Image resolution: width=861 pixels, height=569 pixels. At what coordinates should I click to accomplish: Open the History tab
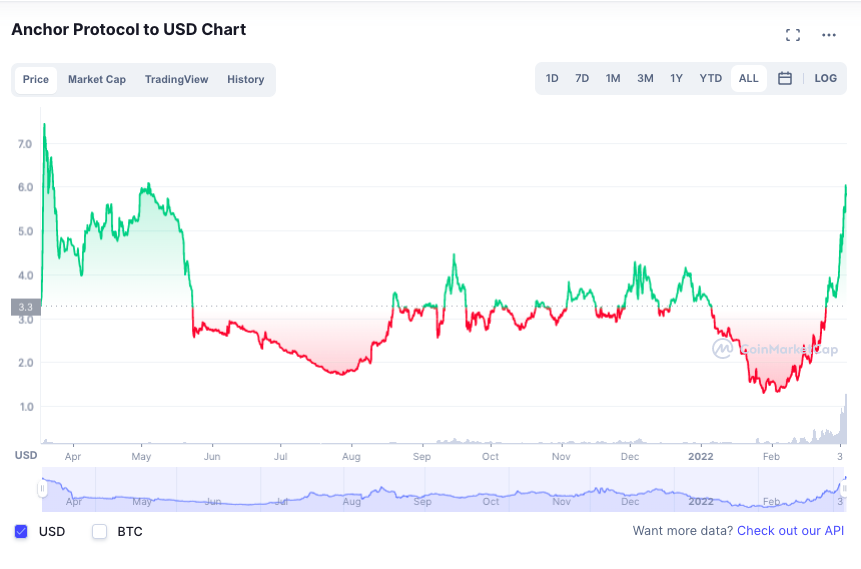coord(245,80)
